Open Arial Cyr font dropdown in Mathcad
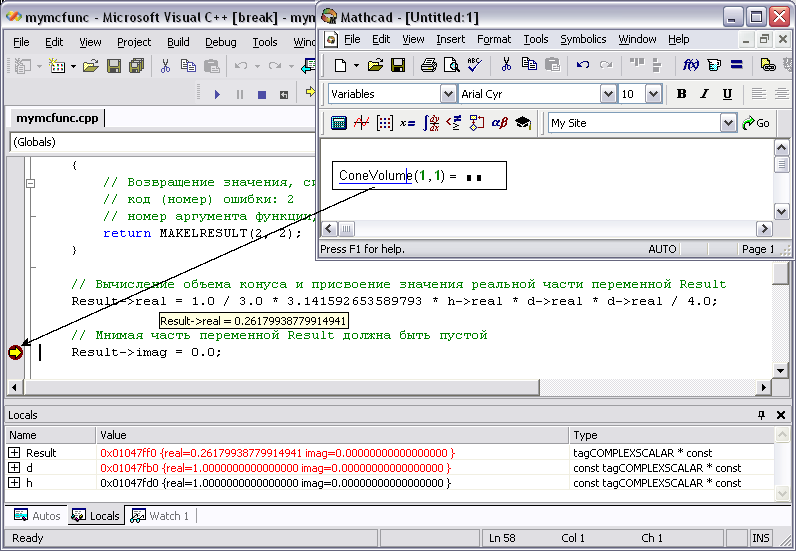This screenshot has height=551, width=796. 608,94
